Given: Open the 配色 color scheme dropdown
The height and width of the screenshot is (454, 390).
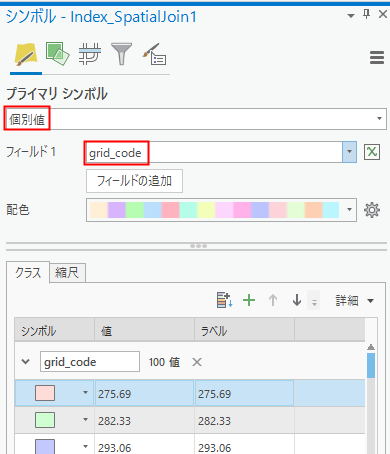Looking at the screenshot, I should click(x=221, y=210).
